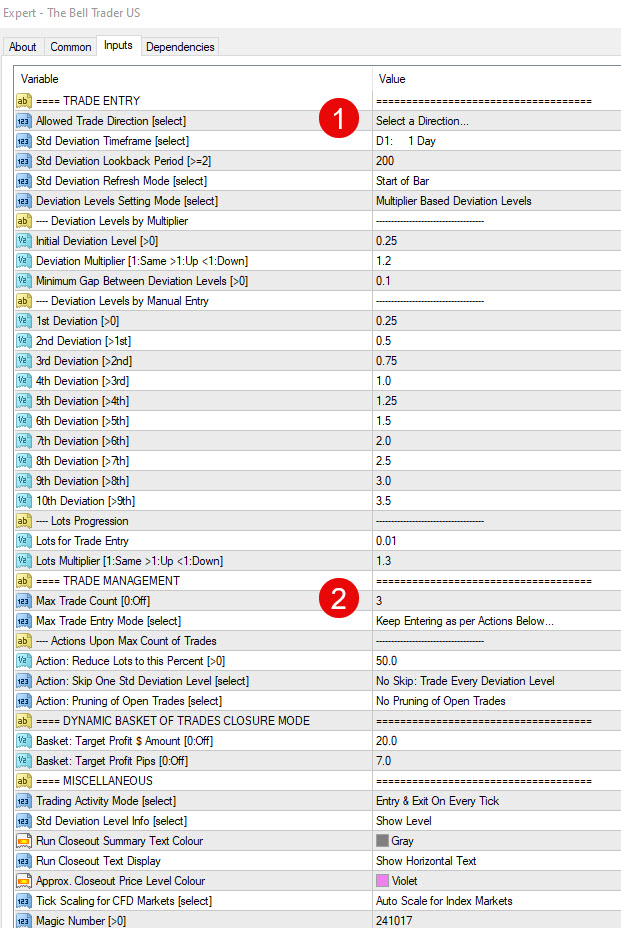Click icon beside Minimum Gap Between Deviation Levels
The width and height of the screenshot is (621, 928).
tap(23, 281)
